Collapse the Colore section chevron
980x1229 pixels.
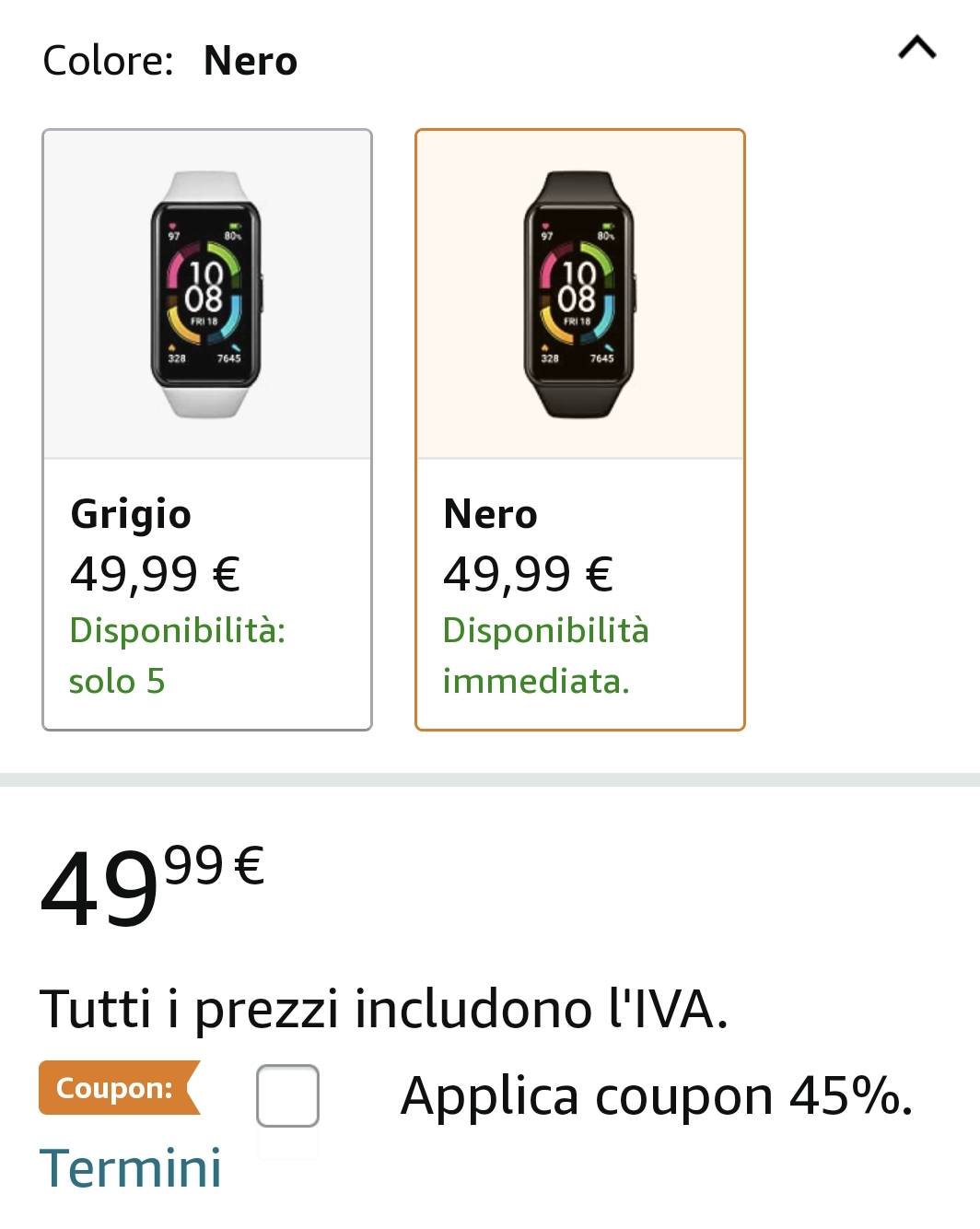point(916,48)
